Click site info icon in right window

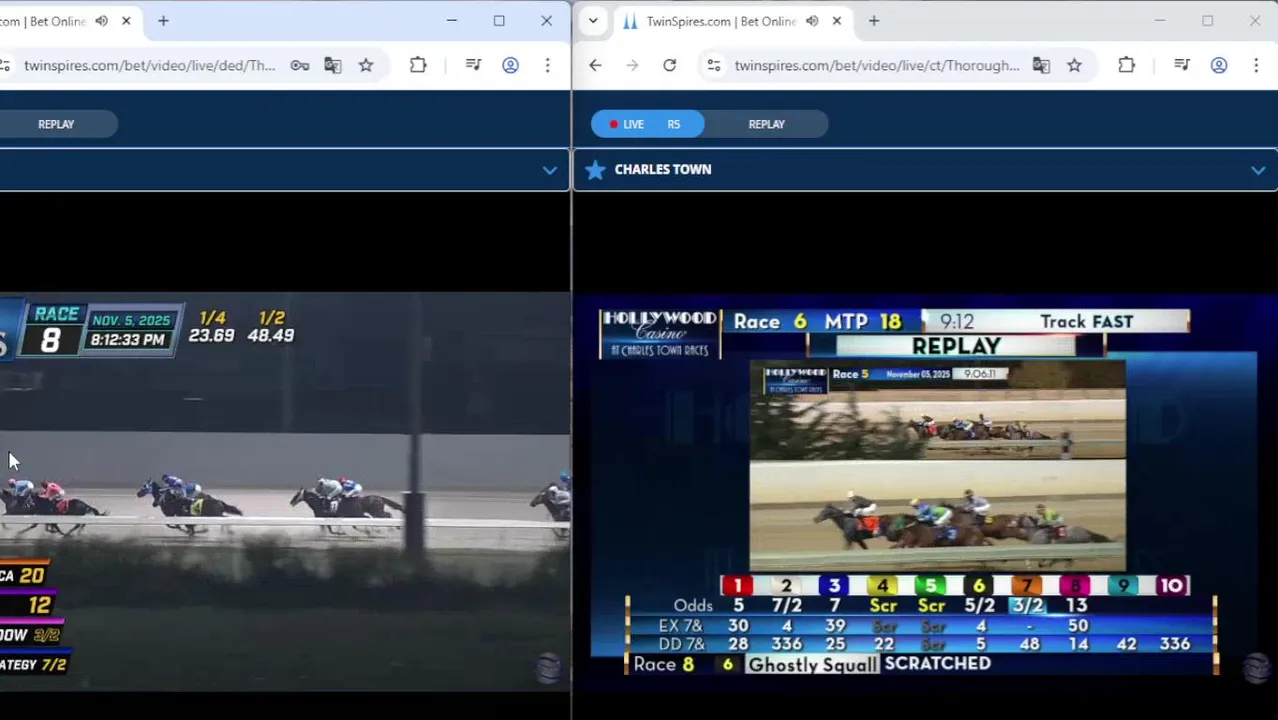[x=713, y=65]
